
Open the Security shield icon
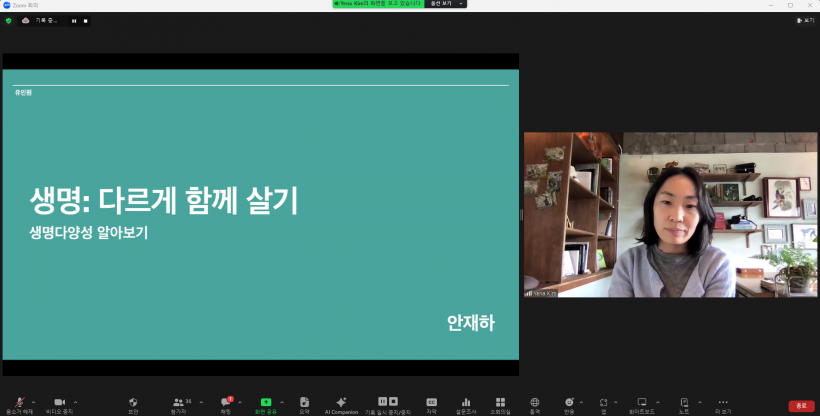pyautogui.click(x=132, y=402)
